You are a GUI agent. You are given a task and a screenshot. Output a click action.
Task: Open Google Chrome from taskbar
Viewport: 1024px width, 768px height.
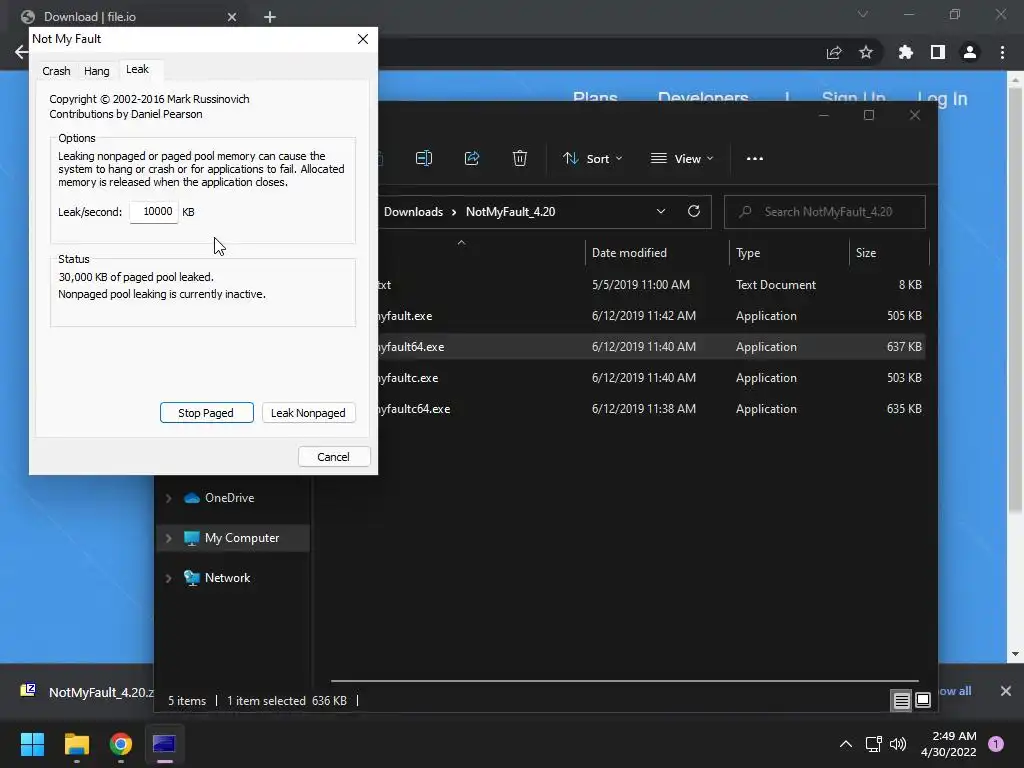pos(121,744)
